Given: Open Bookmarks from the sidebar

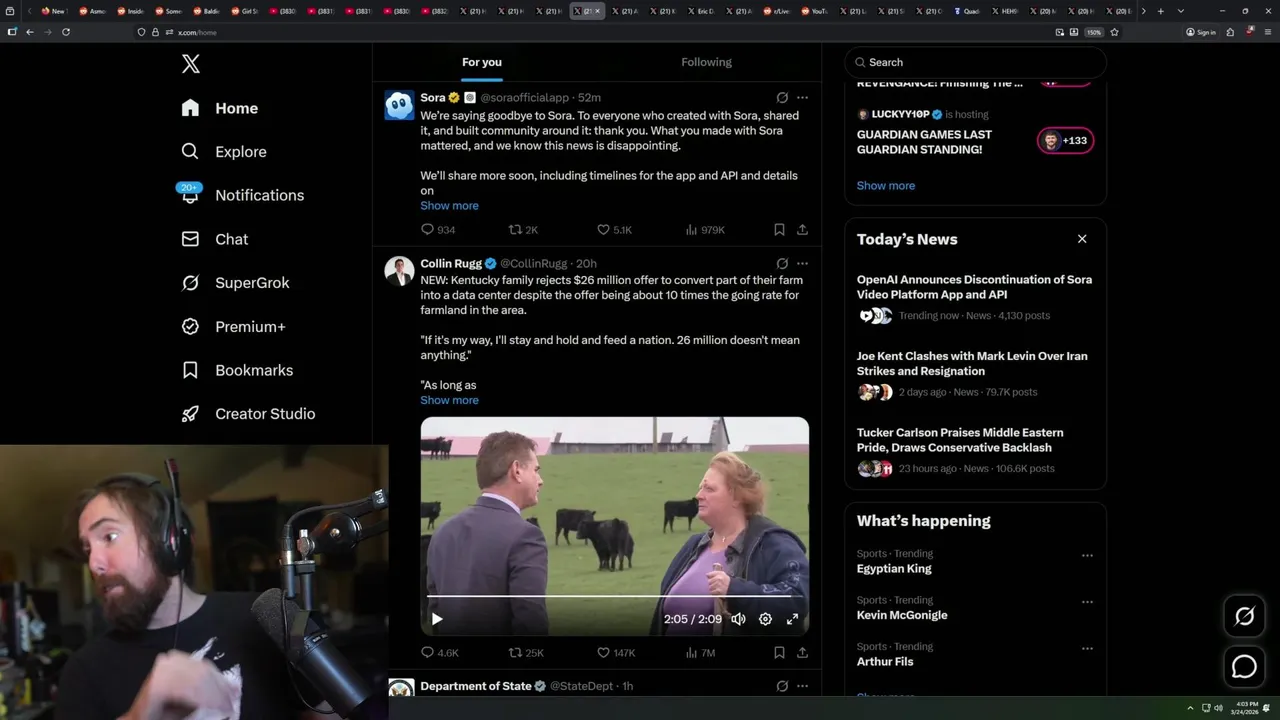Looking at the screenshot, I should pyautogui.click(x=237, y=370).
